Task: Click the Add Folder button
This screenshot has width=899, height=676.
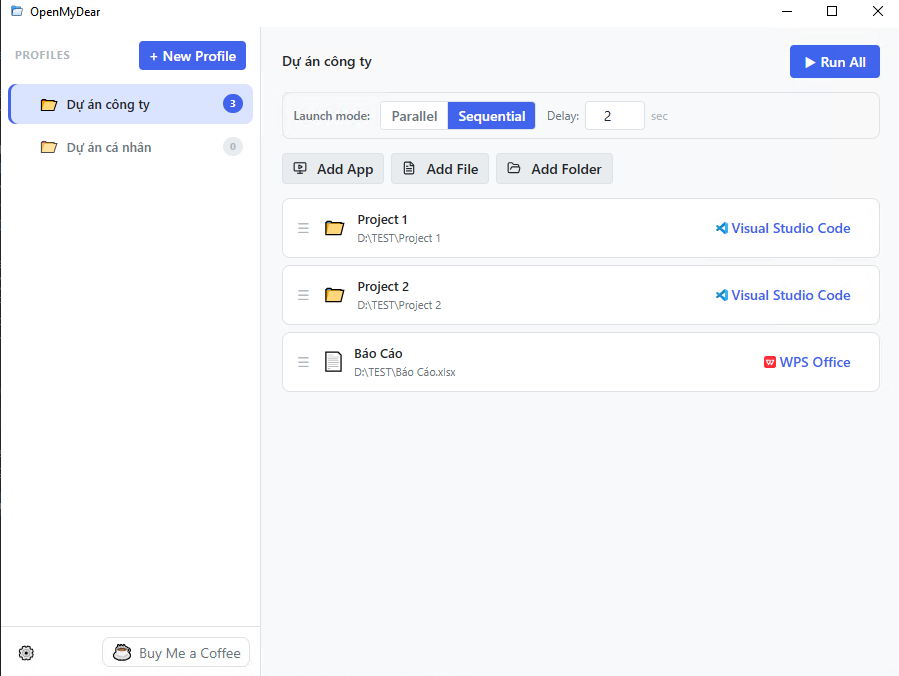Action: coord(554,169)
